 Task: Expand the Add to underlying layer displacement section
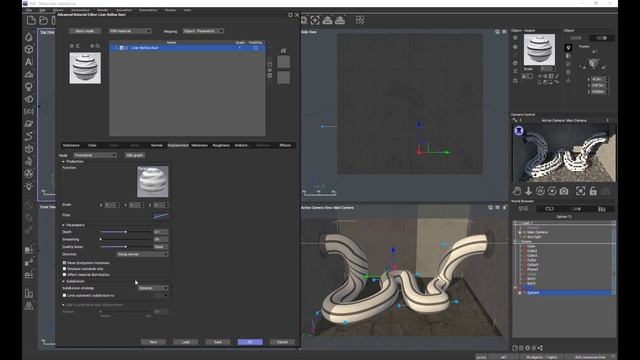tap(63, 305)
